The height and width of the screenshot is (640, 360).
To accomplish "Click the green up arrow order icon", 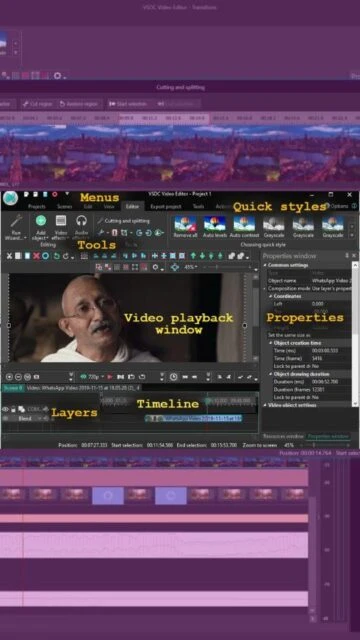I will click(193, 256).
